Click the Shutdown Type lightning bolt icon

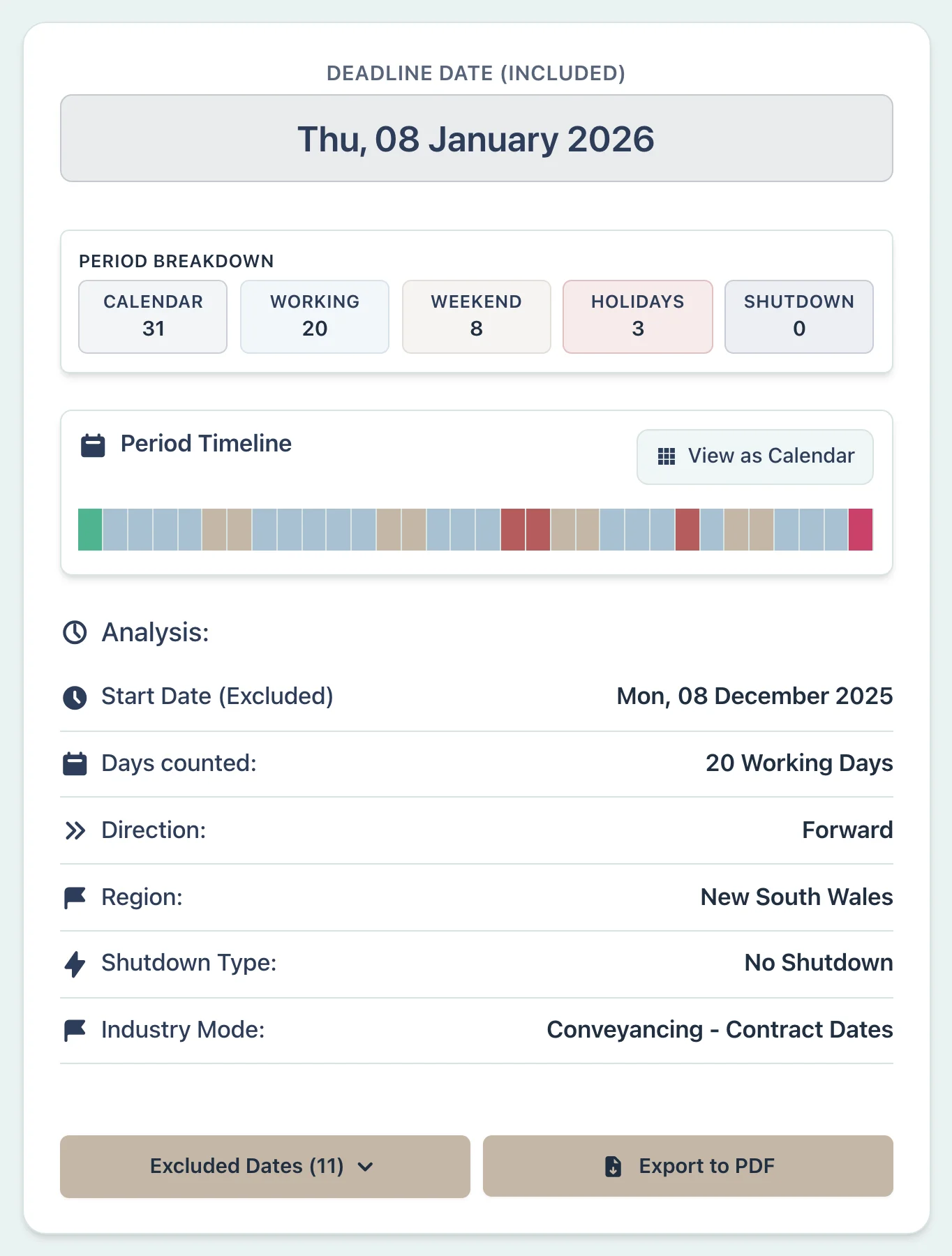(x=75, y=964)
